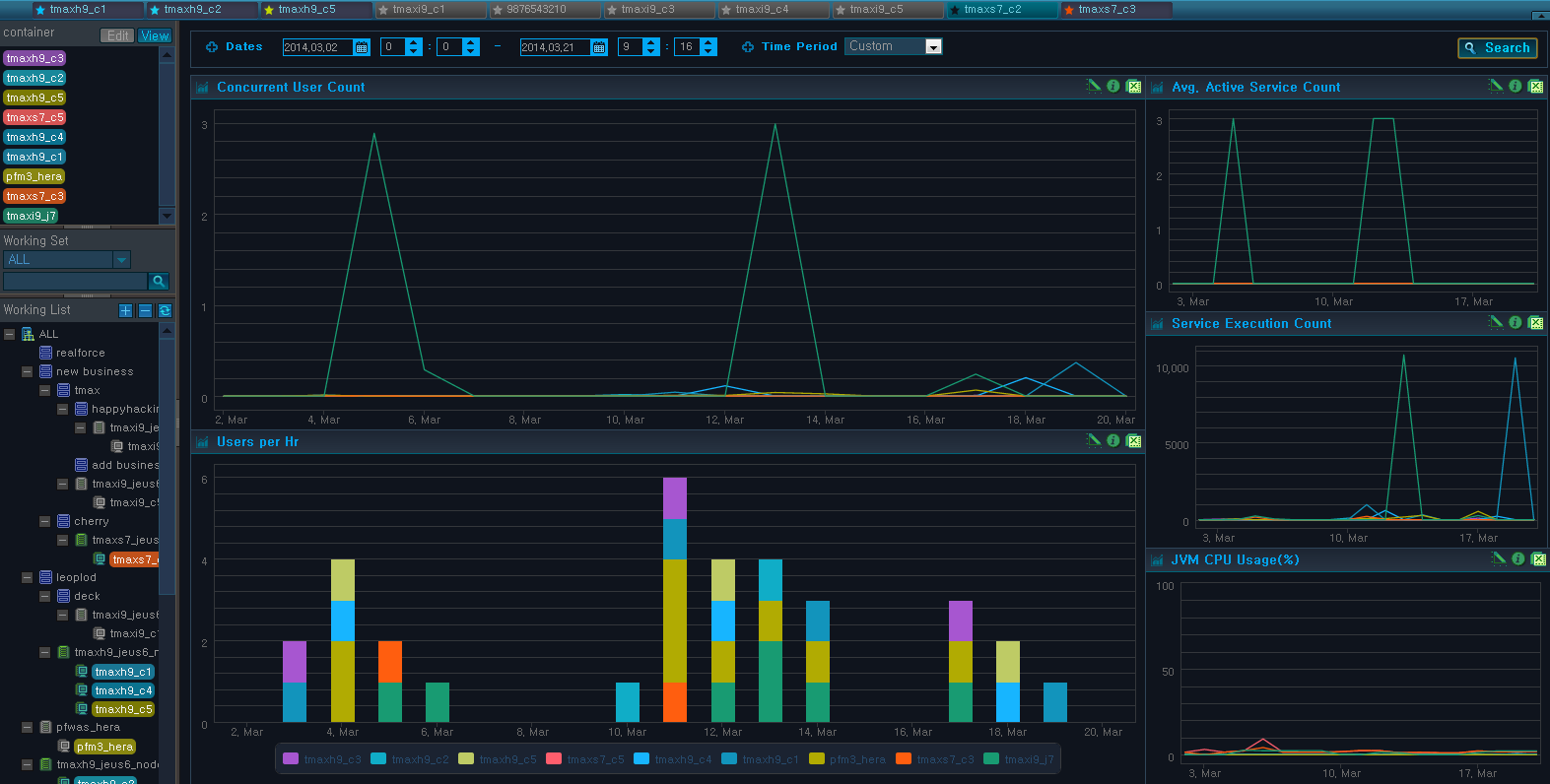This screenshot has width=1550, height=784.
Task: Open the ruler tool on JVM CPU Usage
Action: pyautogui.click(x=1499, y=558)
